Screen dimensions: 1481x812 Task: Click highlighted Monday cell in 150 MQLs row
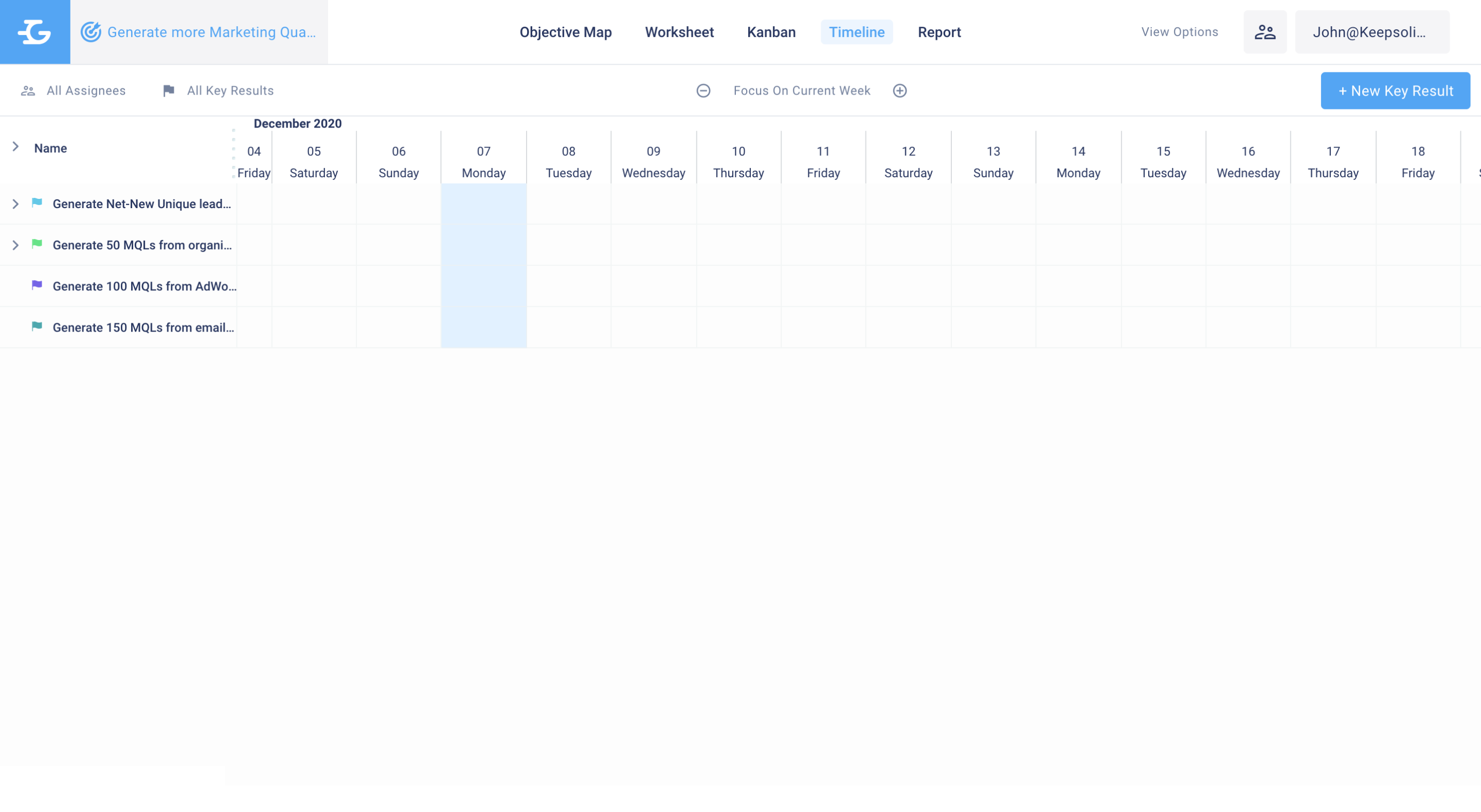(483, 327)
